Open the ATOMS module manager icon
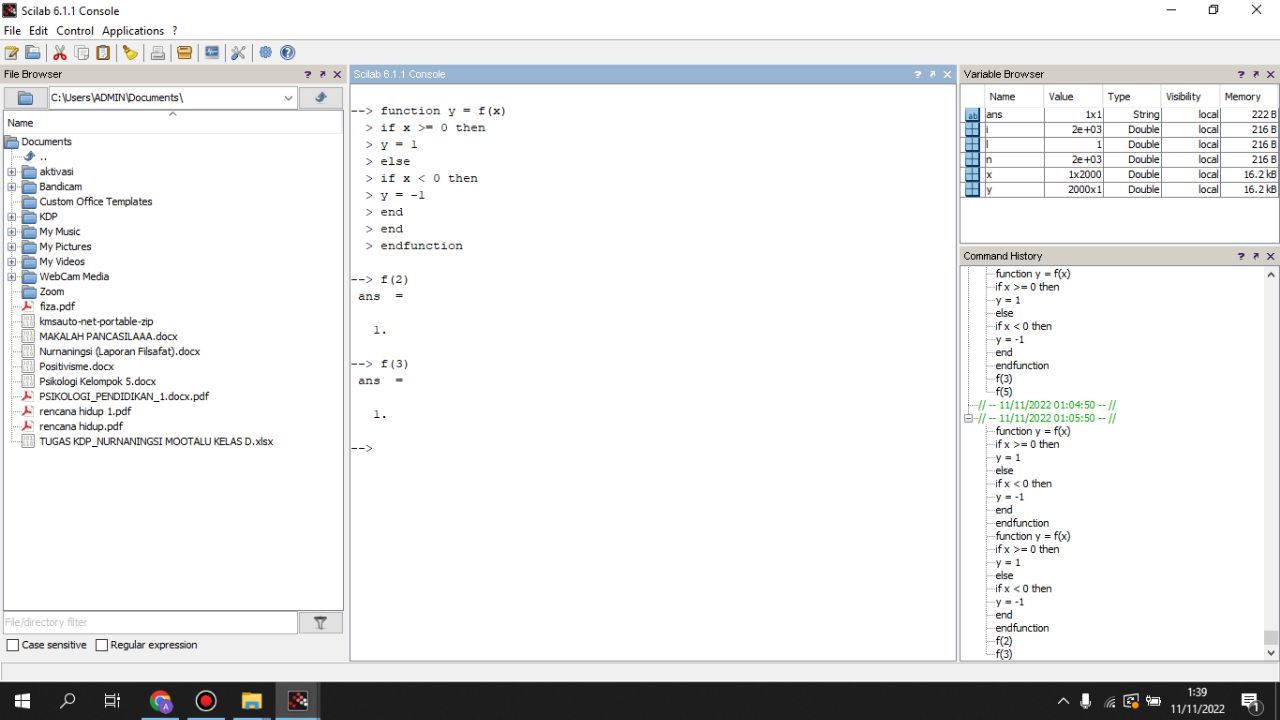This screenshot has width=1280, height=720. click(184, 52)
